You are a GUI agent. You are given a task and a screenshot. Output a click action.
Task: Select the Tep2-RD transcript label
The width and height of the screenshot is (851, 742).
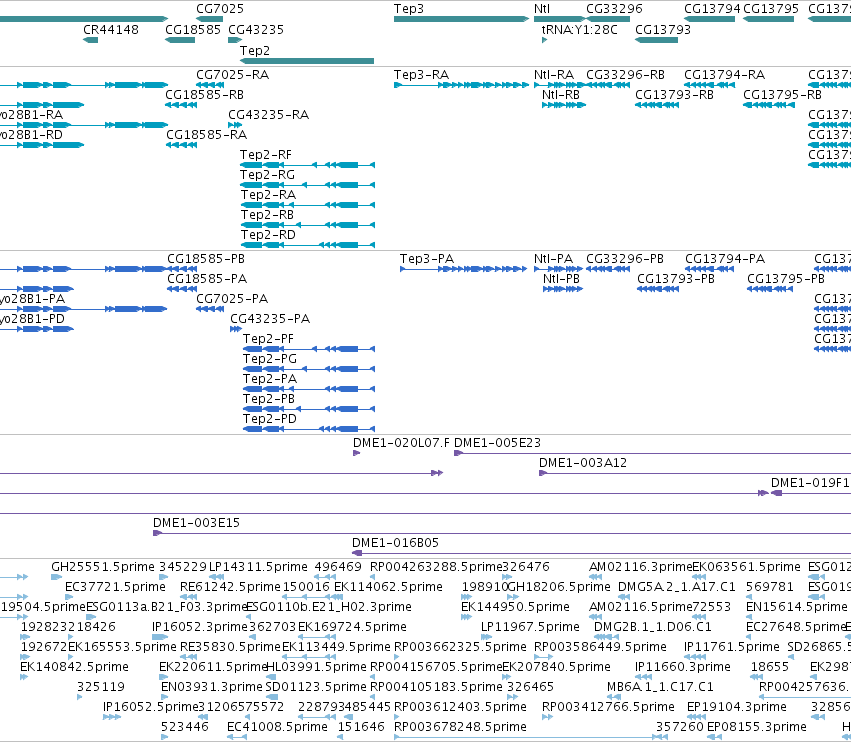point(268,234)
